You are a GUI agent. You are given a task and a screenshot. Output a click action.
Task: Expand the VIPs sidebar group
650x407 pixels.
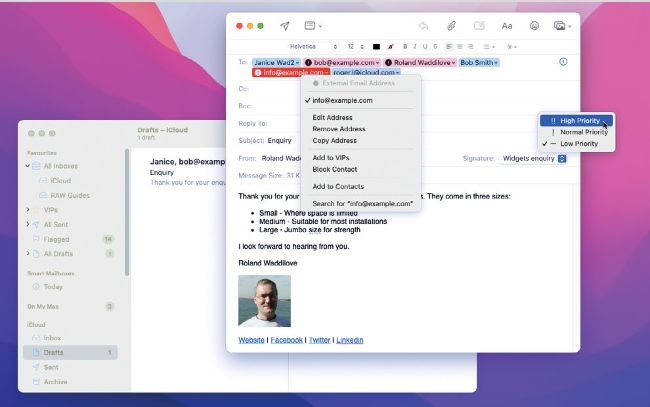pyautogui.click(x=27, y=210)
